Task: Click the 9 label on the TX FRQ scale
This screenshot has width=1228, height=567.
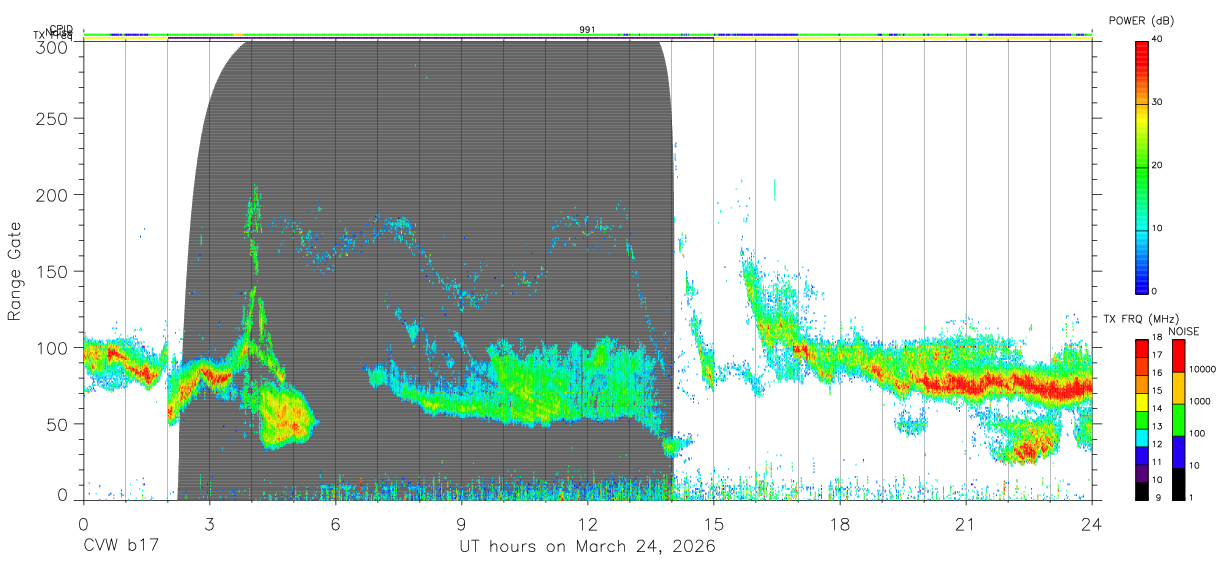Action: pos(1158,497)
